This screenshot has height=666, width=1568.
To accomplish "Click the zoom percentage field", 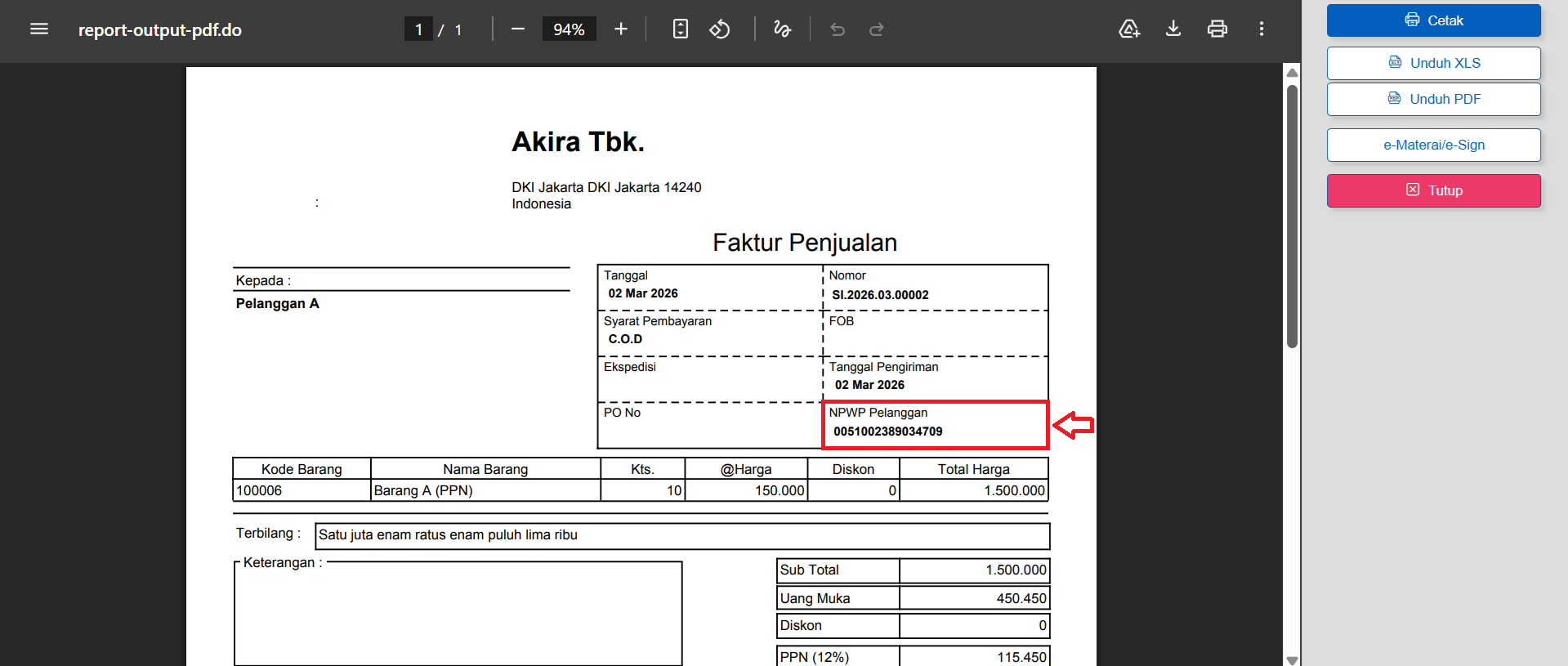I will click(569, 29).
